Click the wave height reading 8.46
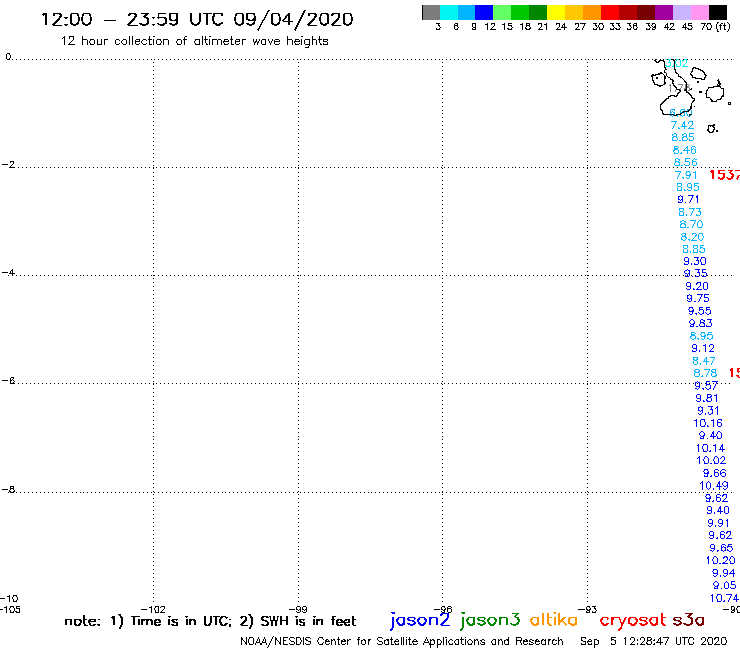740x650 pixels. coord(685,150)
